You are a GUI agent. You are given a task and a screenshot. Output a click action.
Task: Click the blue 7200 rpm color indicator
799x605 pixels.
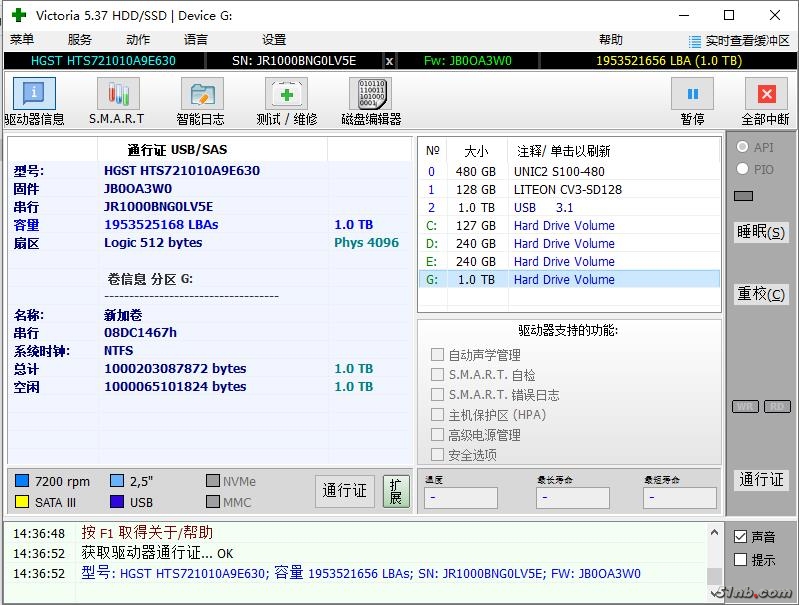click(22, 481)
